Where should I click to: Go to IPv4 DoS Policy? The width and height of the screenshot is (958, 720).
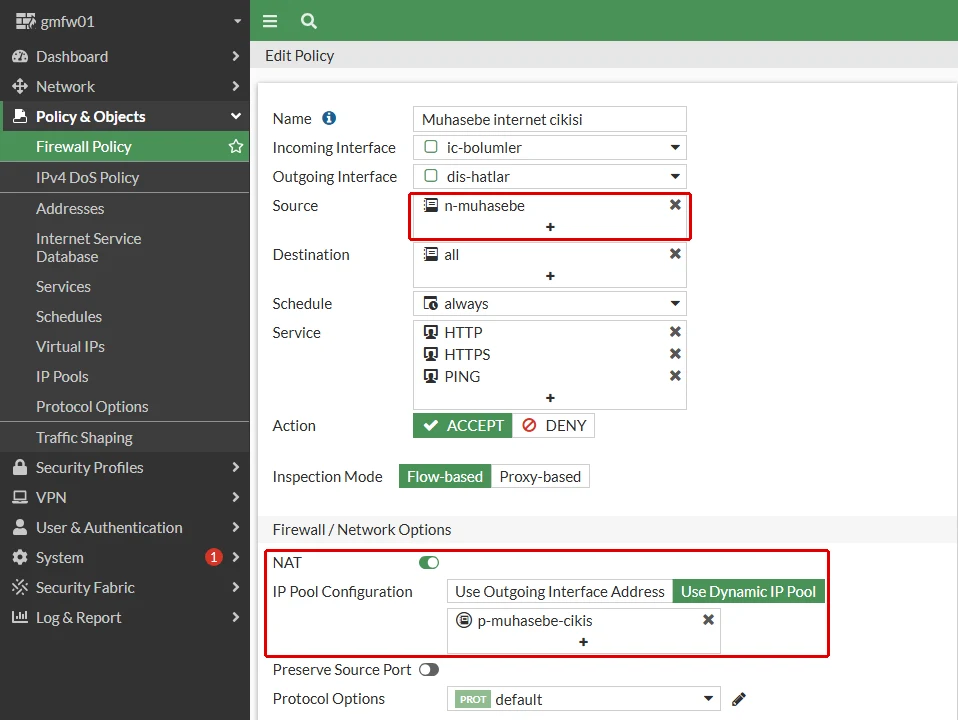[125, 177]
